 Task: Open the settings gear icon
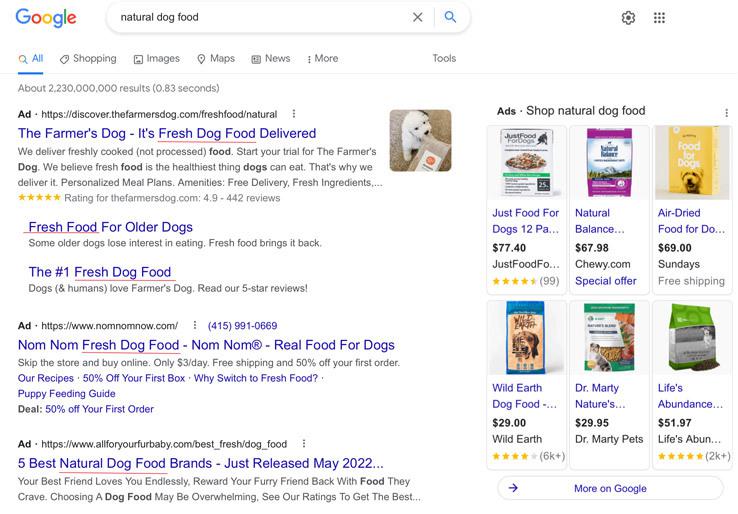tap(628, 18)
